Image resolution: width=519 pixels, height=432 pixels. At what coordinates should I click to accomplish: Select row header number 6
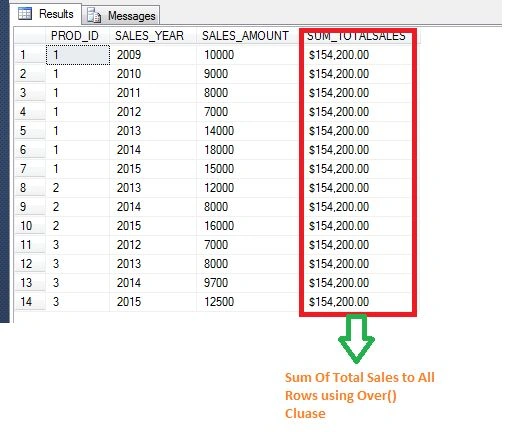tap(30, 150)
